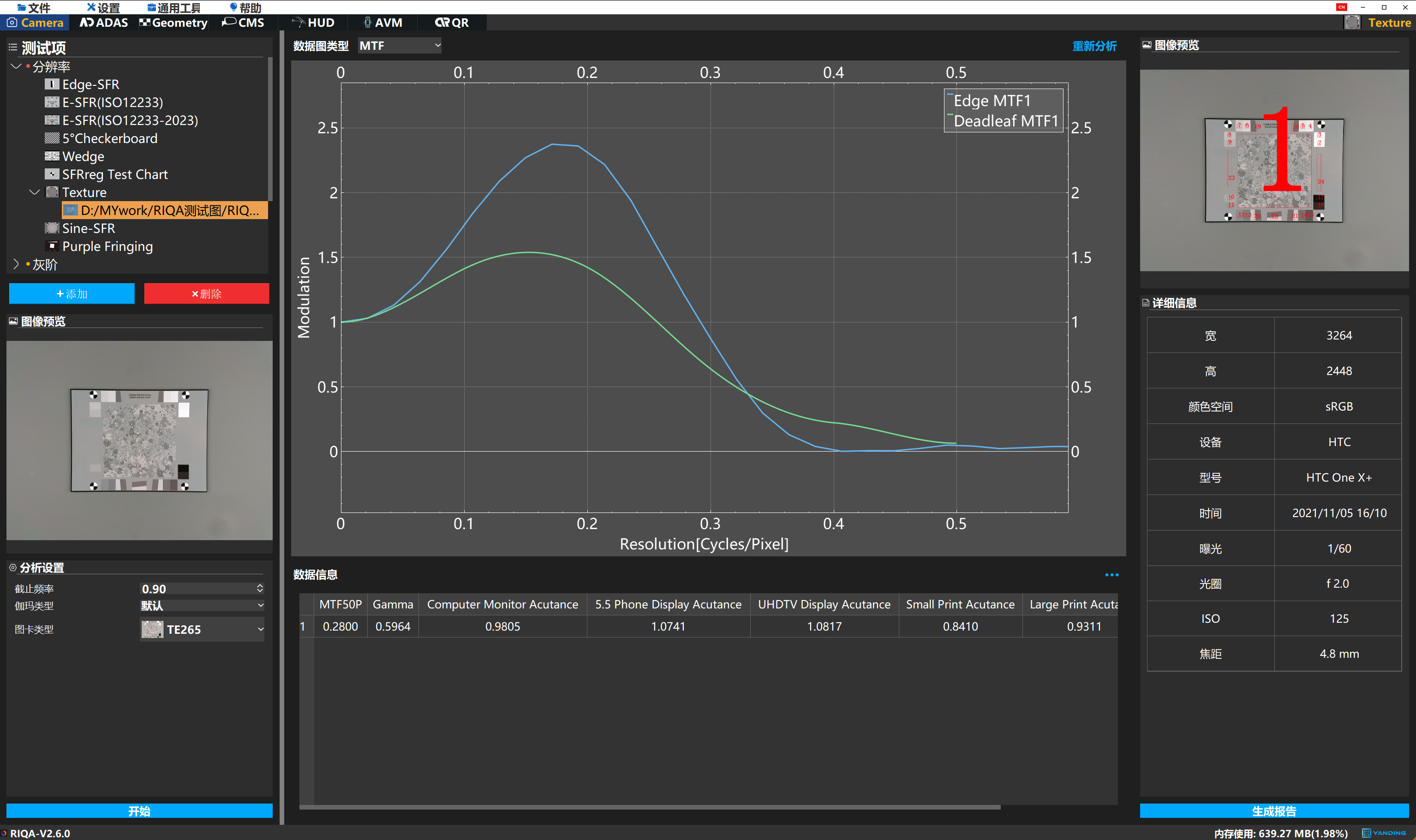Open the MTF data chart type dropdown
The image size is (1416, 840).
(400, 46)
